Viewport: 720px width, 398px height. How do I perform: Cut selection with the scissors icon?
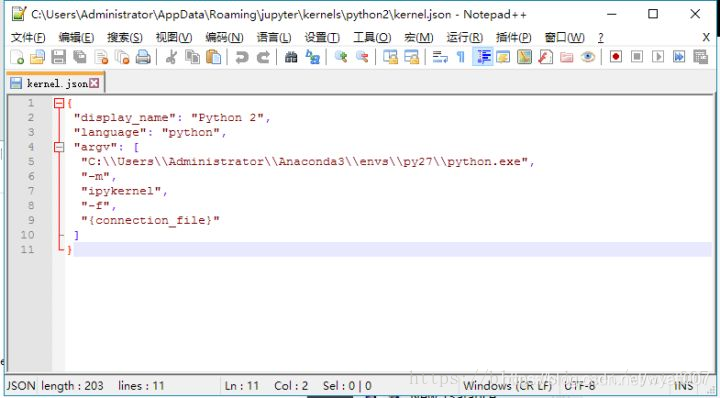tap(171, 57)
